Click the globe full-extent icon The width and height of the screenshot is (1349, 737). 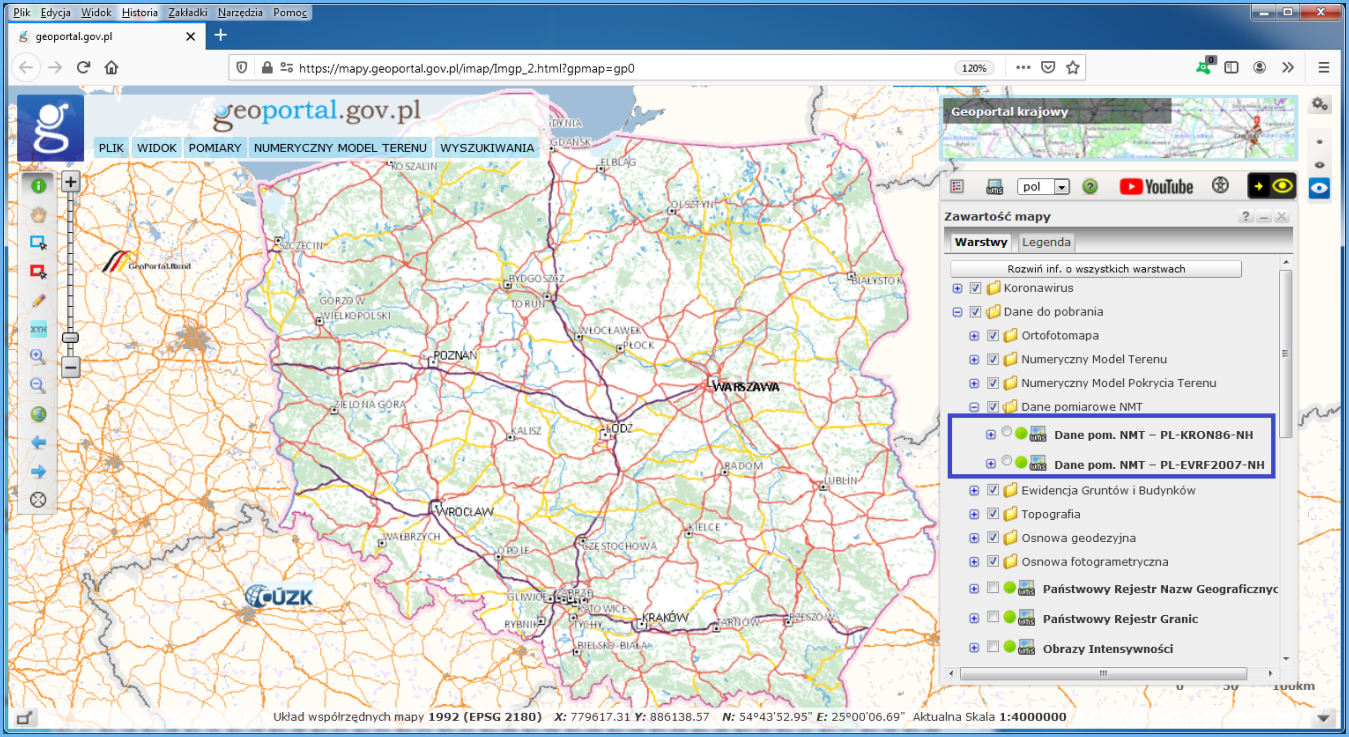click(39, 414)
